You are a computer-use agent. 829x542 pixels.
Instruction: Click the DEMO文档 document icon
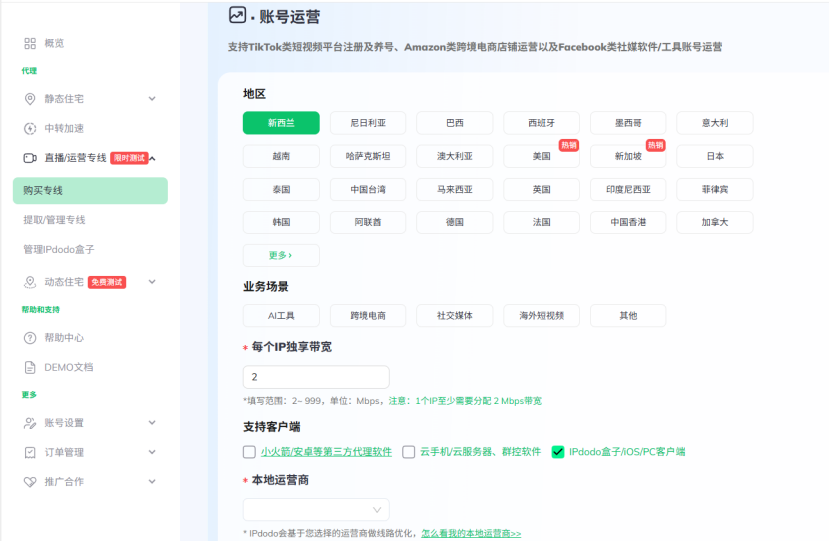click(x=30, y=367)
